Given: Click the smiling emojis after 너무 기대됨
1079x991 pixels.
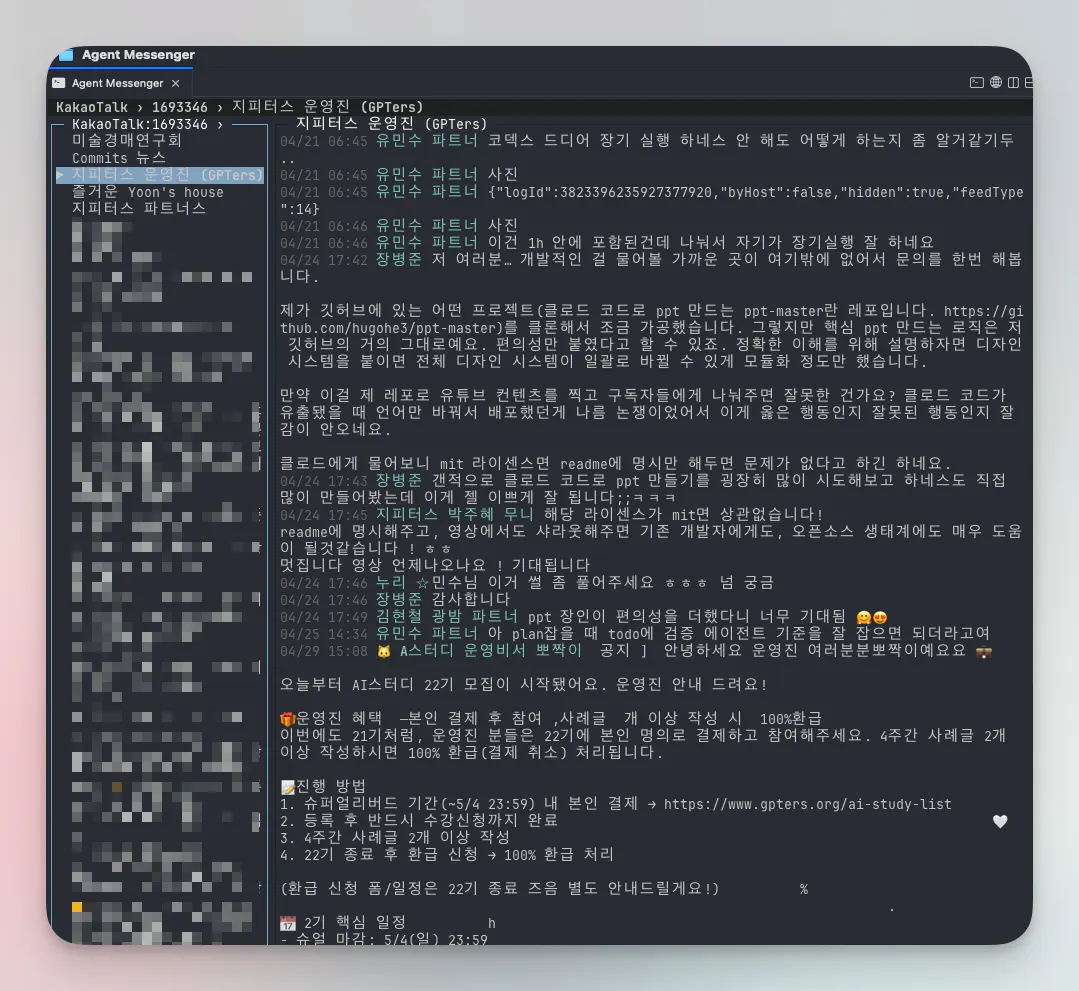Looking at the screenshot, I should (872, 617).
